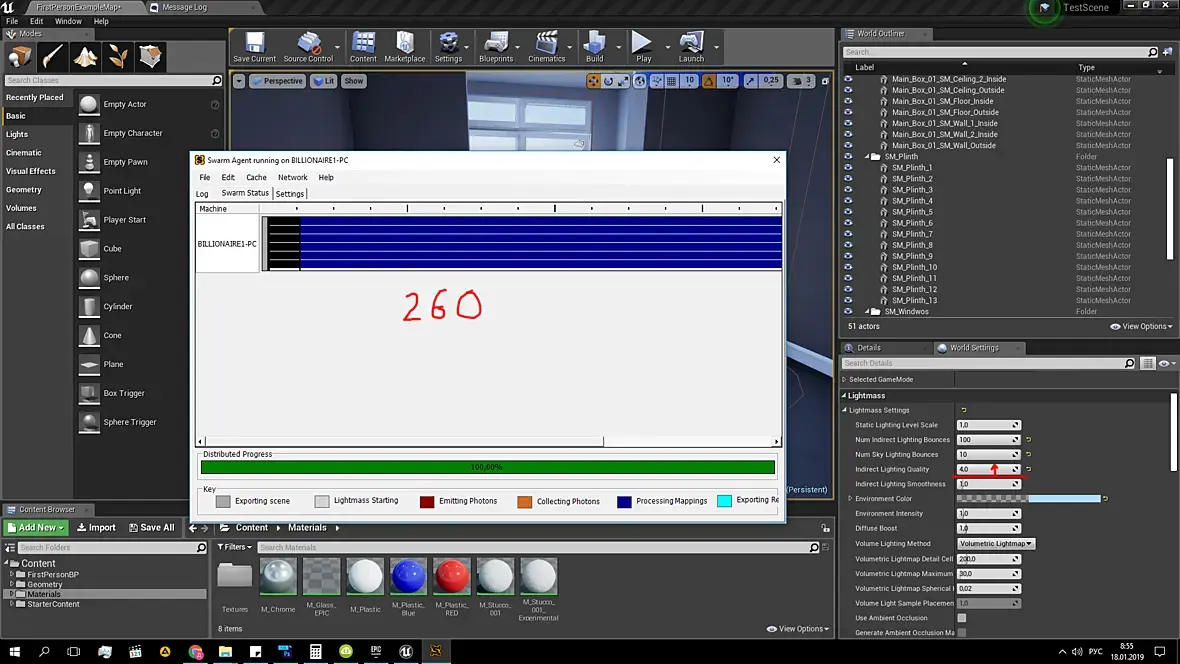Toggle grid snapping in the viewport toolbar
This screenshot has width=1180, height=664.
click(671, 81)
